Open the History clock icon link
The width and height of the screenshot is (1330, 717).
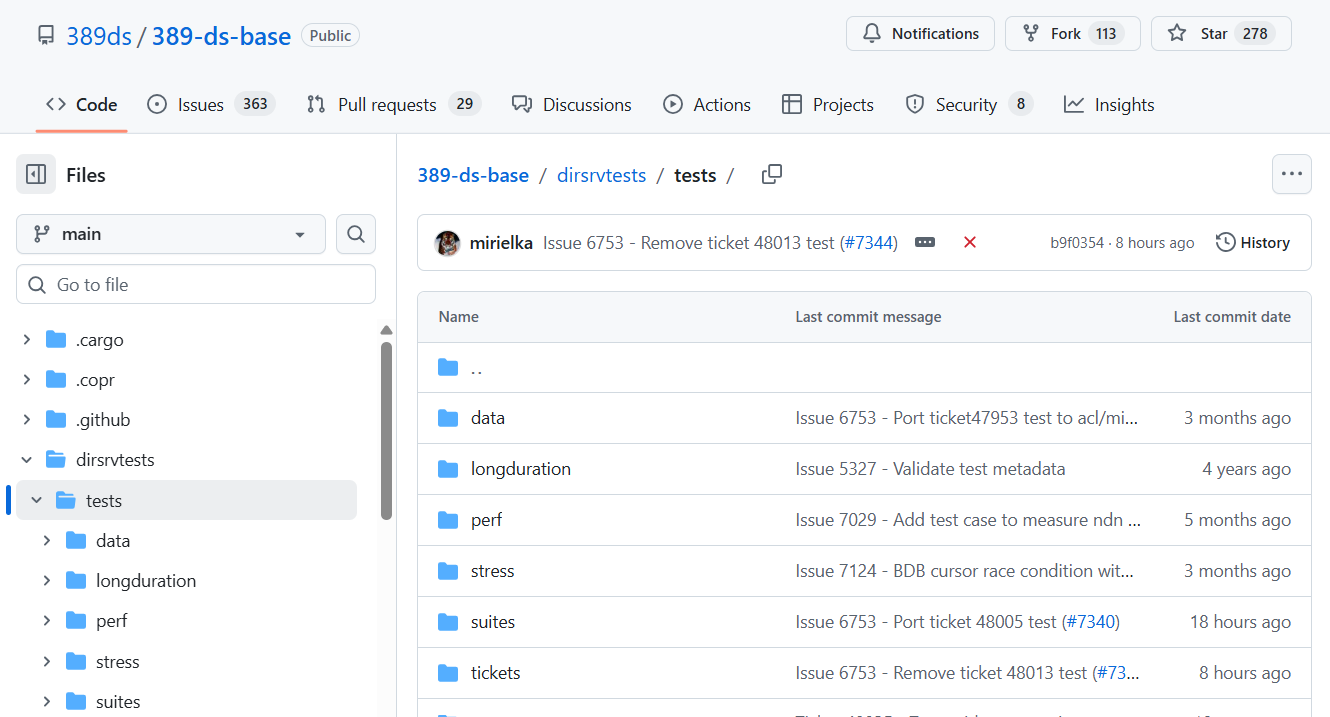pos(1252,242)
